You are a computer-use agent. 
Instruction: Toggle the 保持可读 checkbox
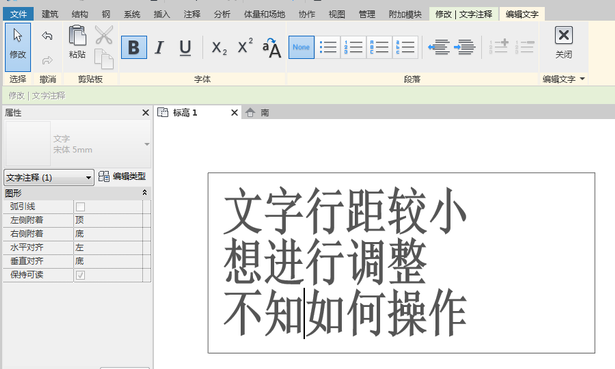80,275
